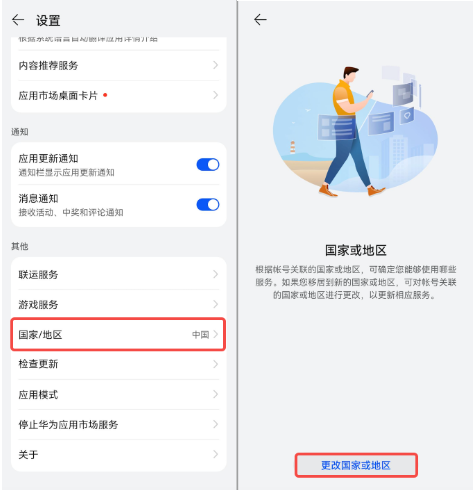The image size is (474, 490).
Task: Click red dot beside 应用市场桌面卡片
Action: click(x=105, y=95)
